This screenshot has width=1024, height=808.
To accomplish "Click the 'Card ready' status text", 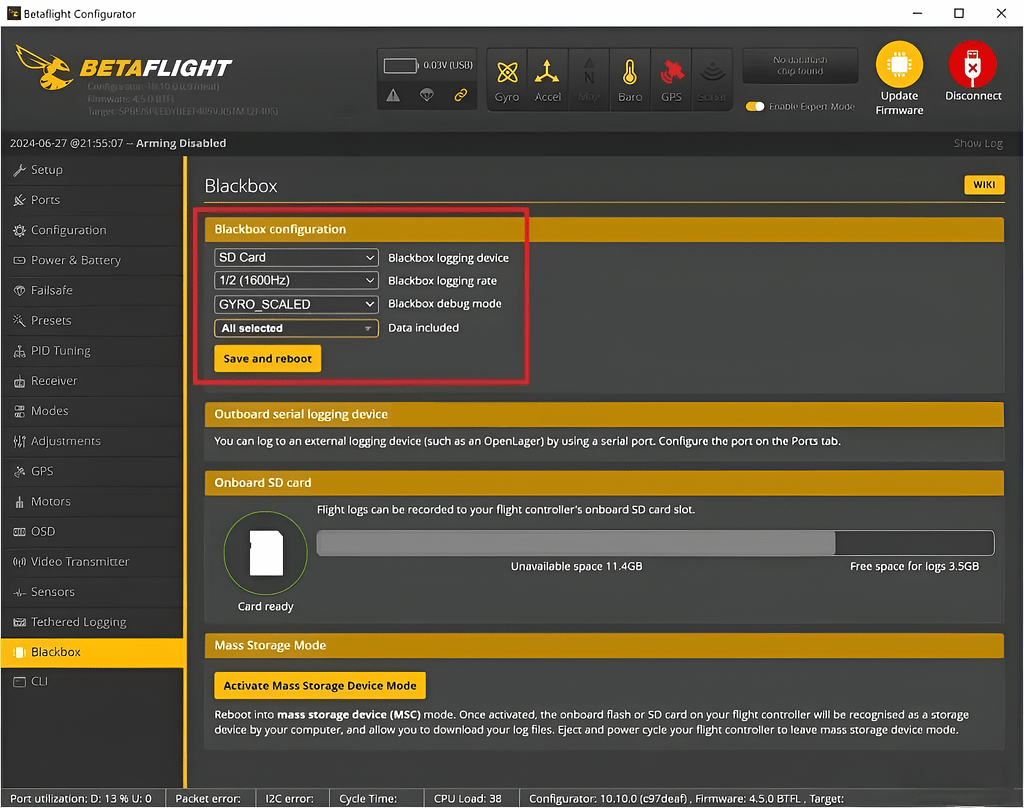I will click(266, 606).
